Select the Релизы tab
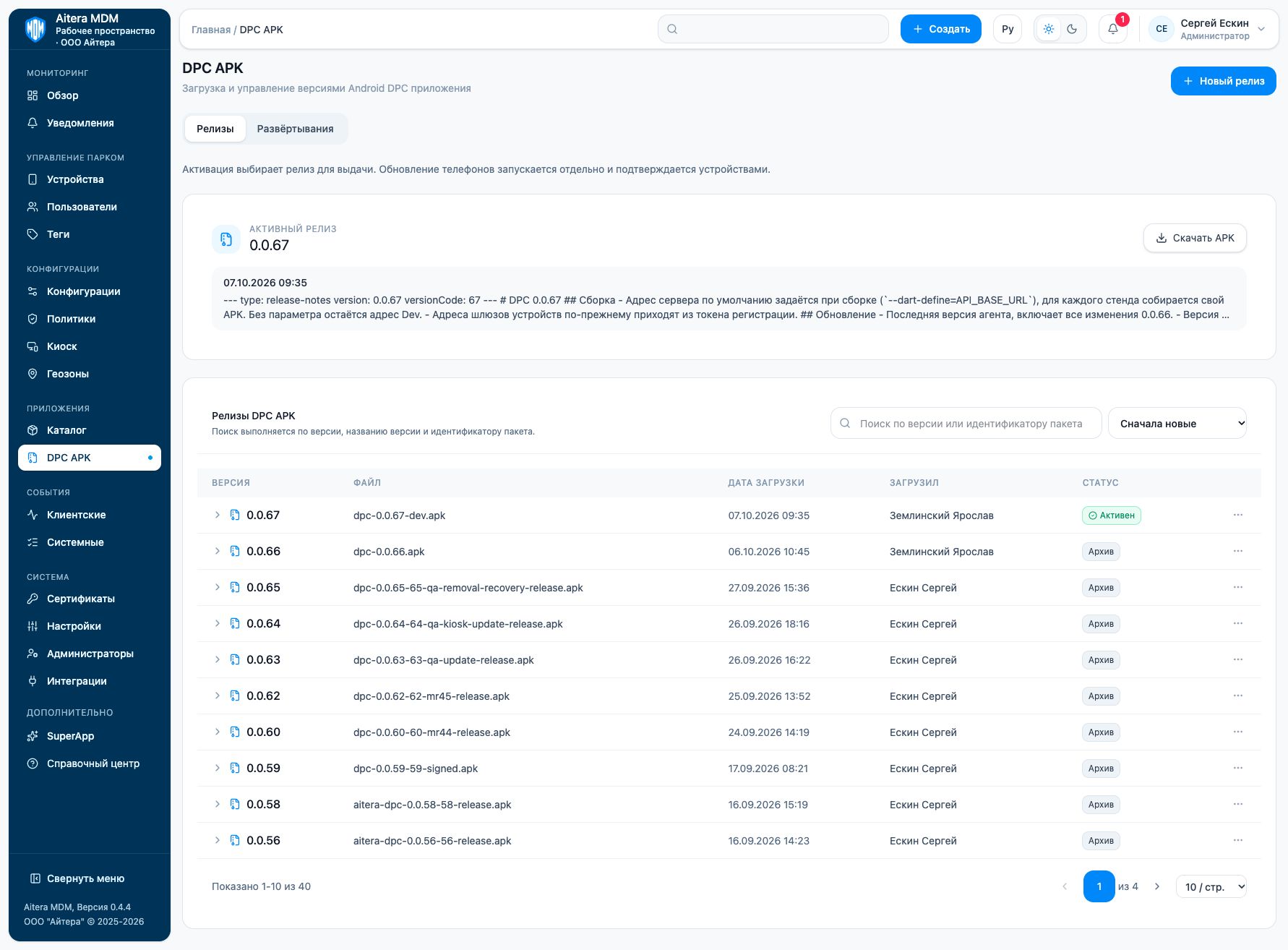 (x=215, y=129)
